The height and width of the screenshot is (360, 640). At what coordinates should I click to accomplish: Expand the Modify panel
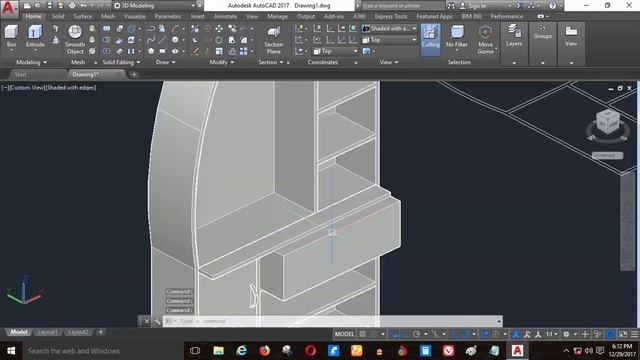[x=222, y=62]
